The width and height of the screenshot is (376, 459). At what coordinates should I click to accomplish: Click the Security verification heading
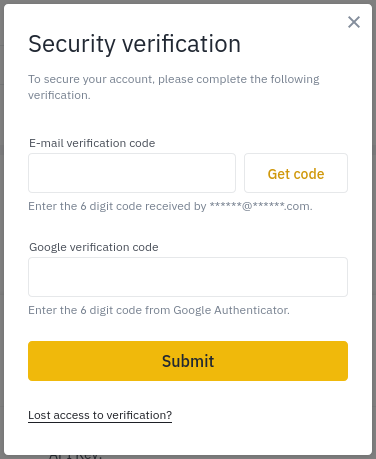coord(134,44)
